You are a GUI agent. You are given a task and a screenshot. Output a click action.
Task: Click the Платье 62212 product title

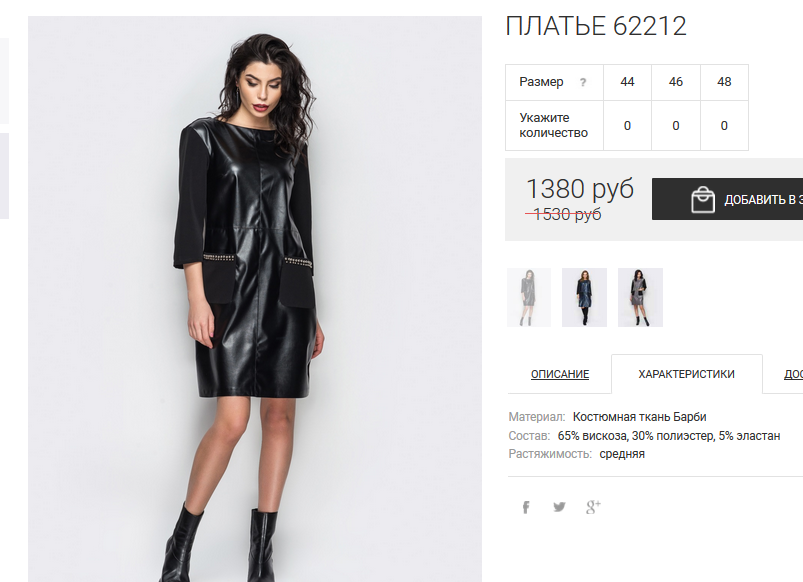(x=596, y=26)
